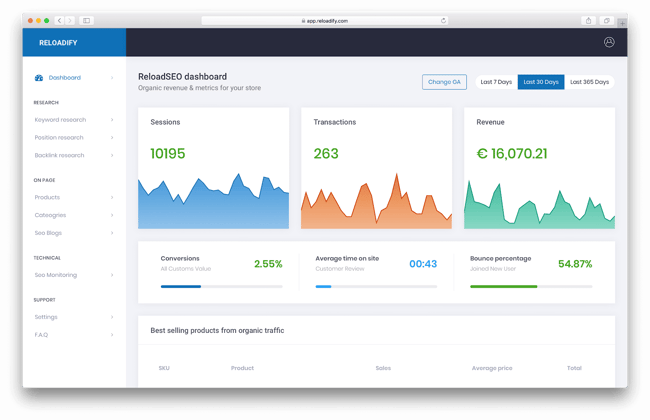Reload the page in address bar
This screenshot has height=420, width=650.
(443, 20)
